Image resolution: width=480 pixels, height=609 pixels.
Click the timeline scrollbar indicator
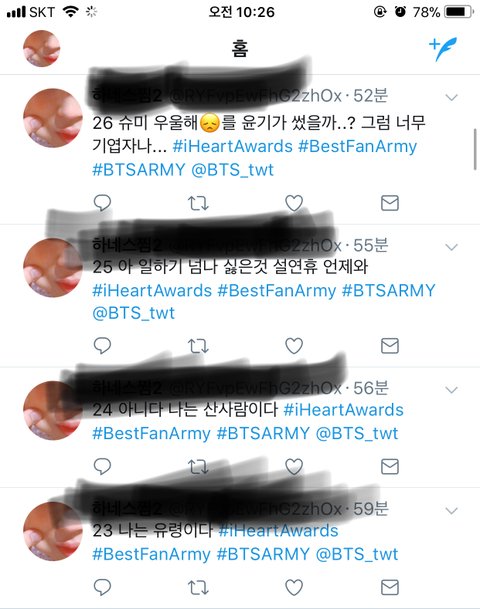pyautogui.click(x=475, y=150)
